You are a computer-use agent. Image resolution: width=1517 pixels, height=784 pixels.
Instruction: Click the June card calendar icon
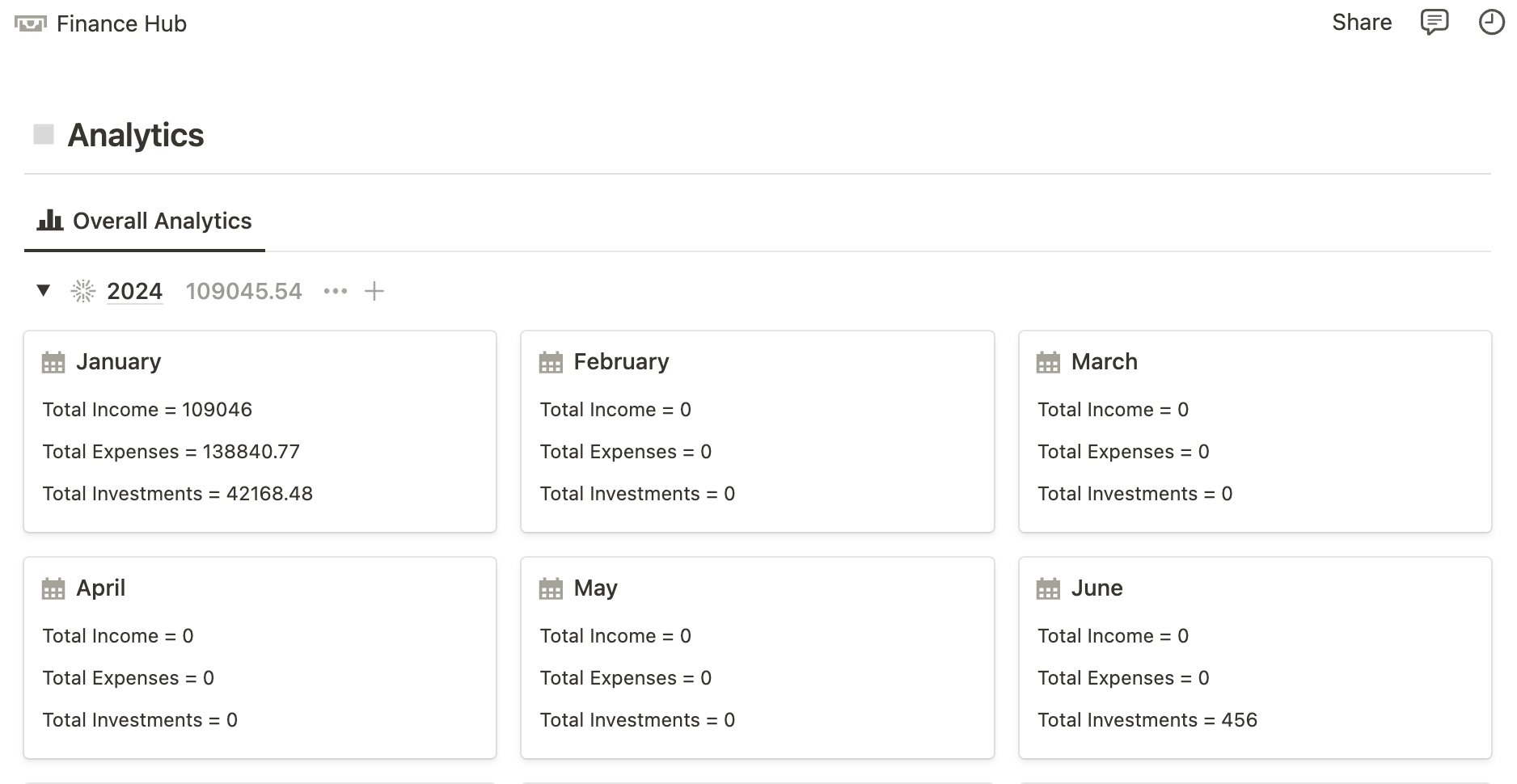1048,588
